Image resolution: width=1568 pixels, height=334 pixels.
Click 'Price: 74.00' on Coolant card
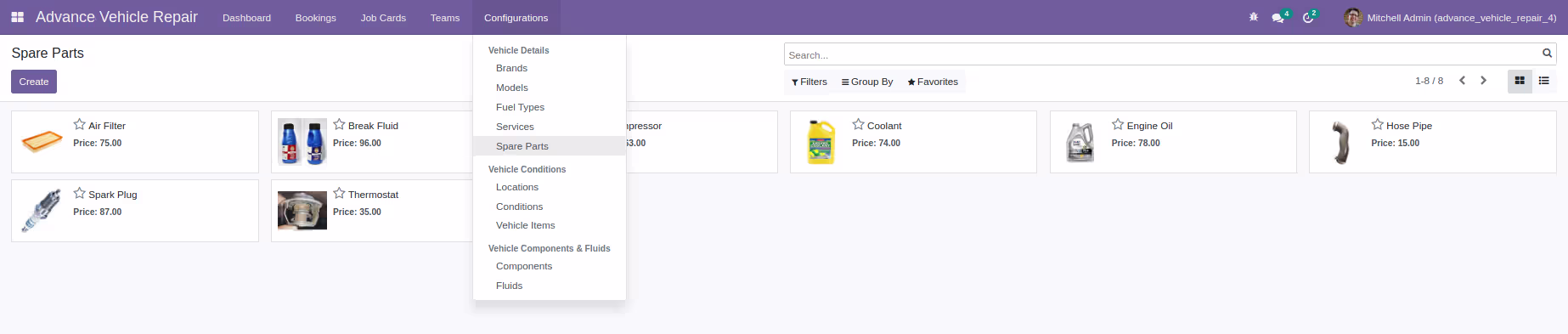coord(876,143)
